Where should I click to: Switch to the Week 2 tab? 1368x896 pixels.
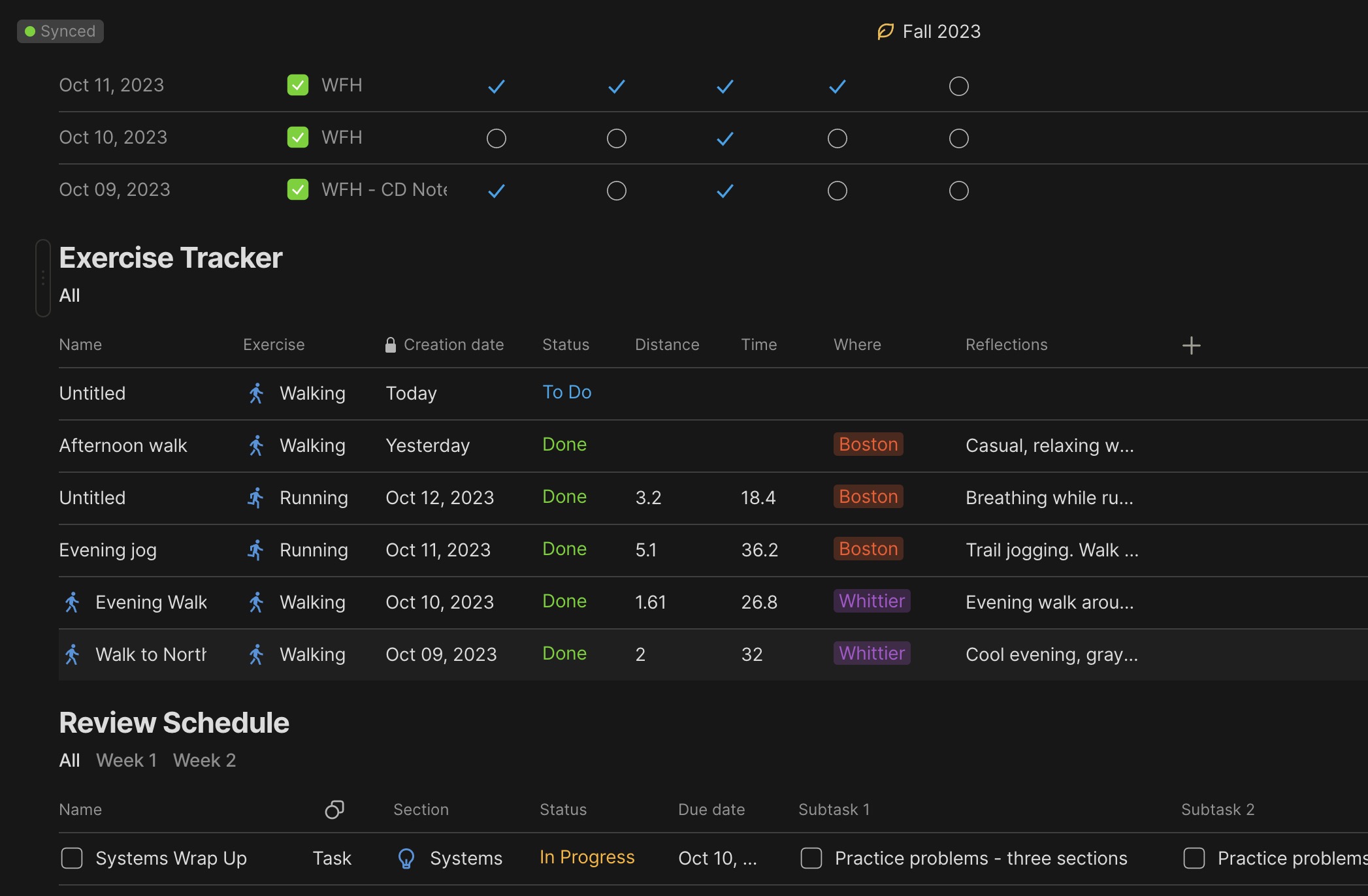[x=204, y=760]
